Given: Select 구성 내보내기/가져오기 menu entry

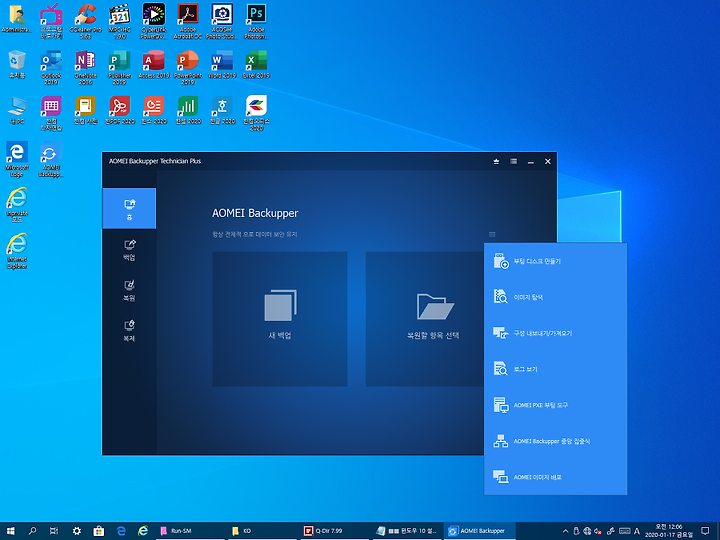Looking at the screenshot, I should [x=555, y=333].
